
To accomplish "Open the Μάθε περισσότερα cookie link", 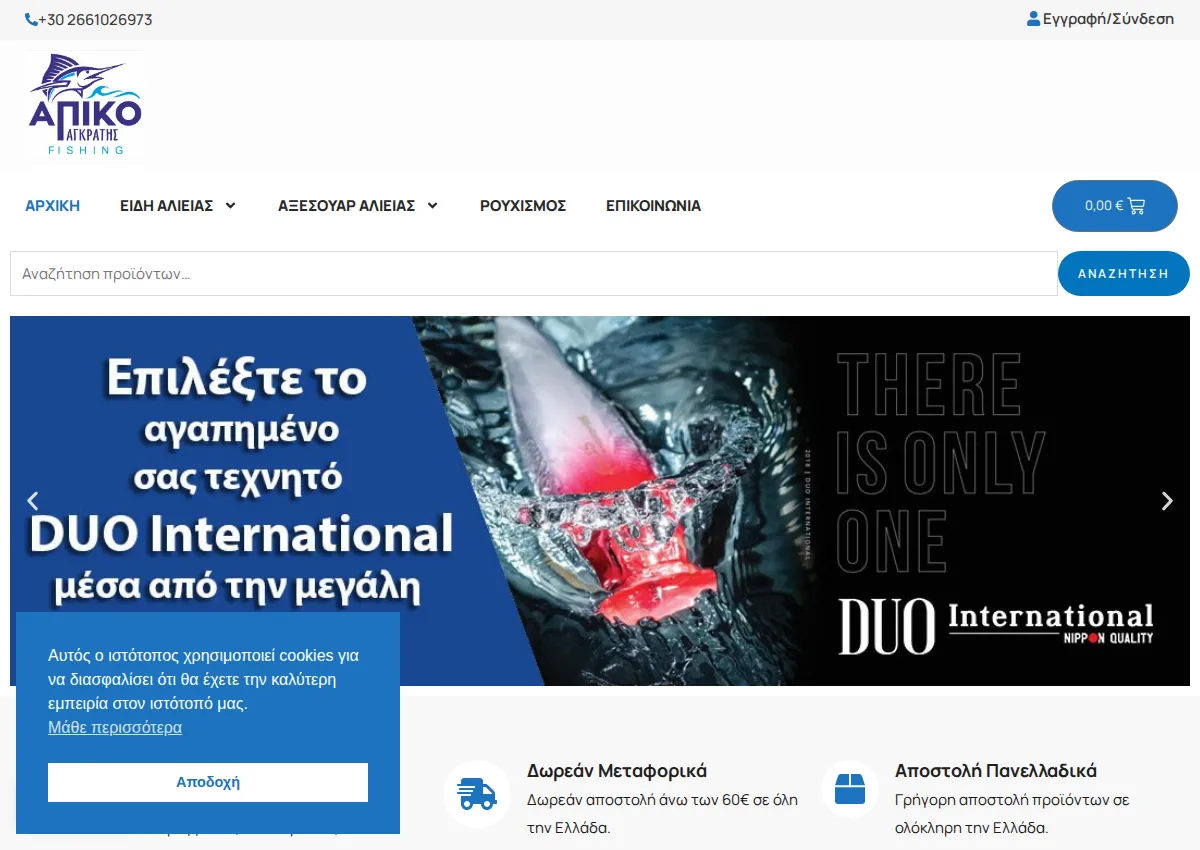I will coord(115,727).
